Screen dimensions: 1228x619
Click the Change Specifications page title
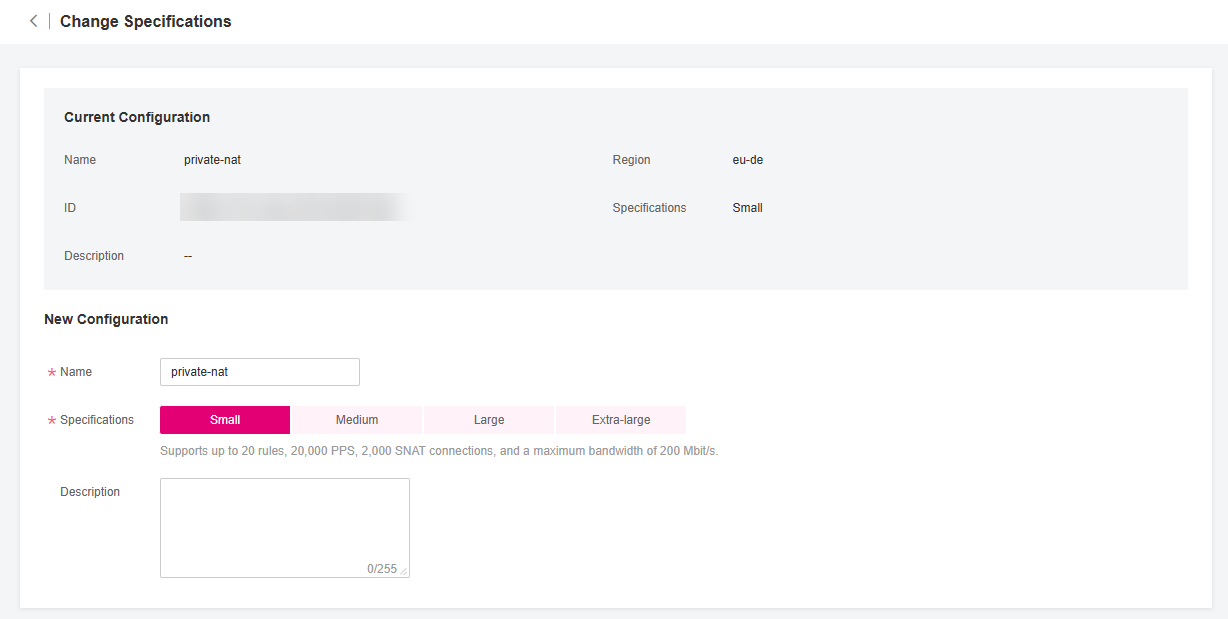146,21
